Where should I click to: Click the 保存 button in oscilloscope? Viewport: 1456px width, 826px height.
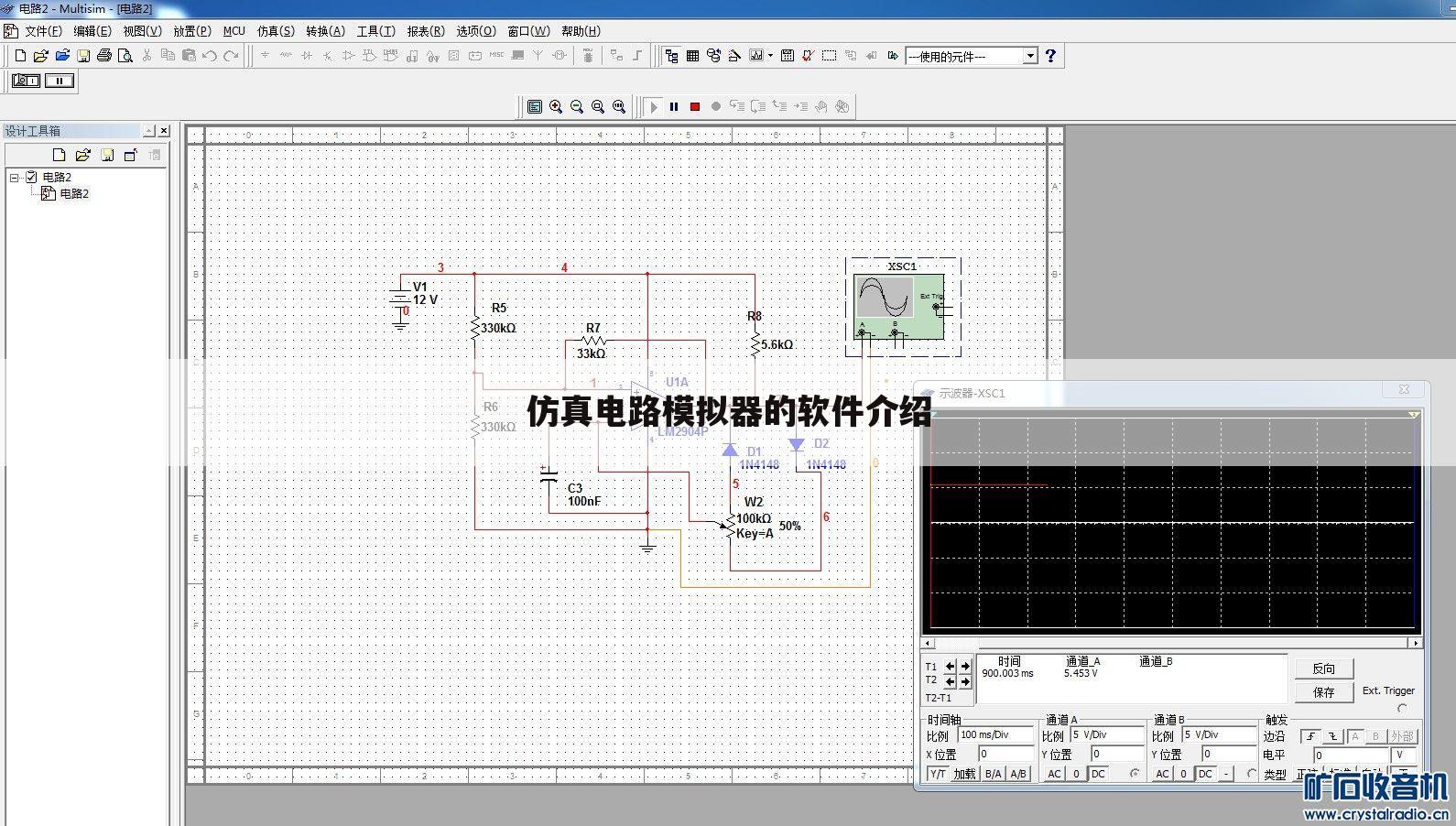pyautogui.click(x=1324, y=692)
